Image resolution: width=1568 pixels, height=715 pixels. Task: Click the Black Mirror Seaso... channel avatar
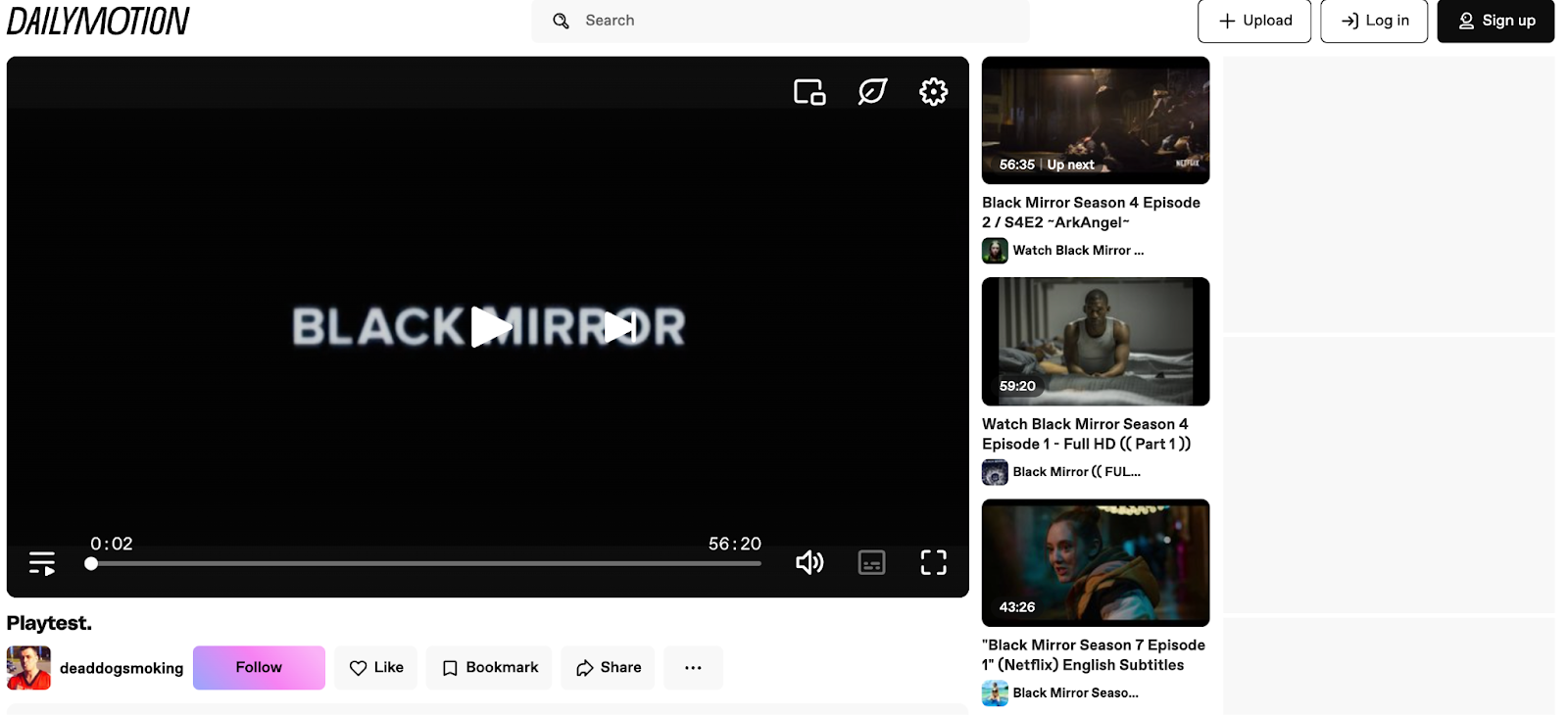point(995,693)
